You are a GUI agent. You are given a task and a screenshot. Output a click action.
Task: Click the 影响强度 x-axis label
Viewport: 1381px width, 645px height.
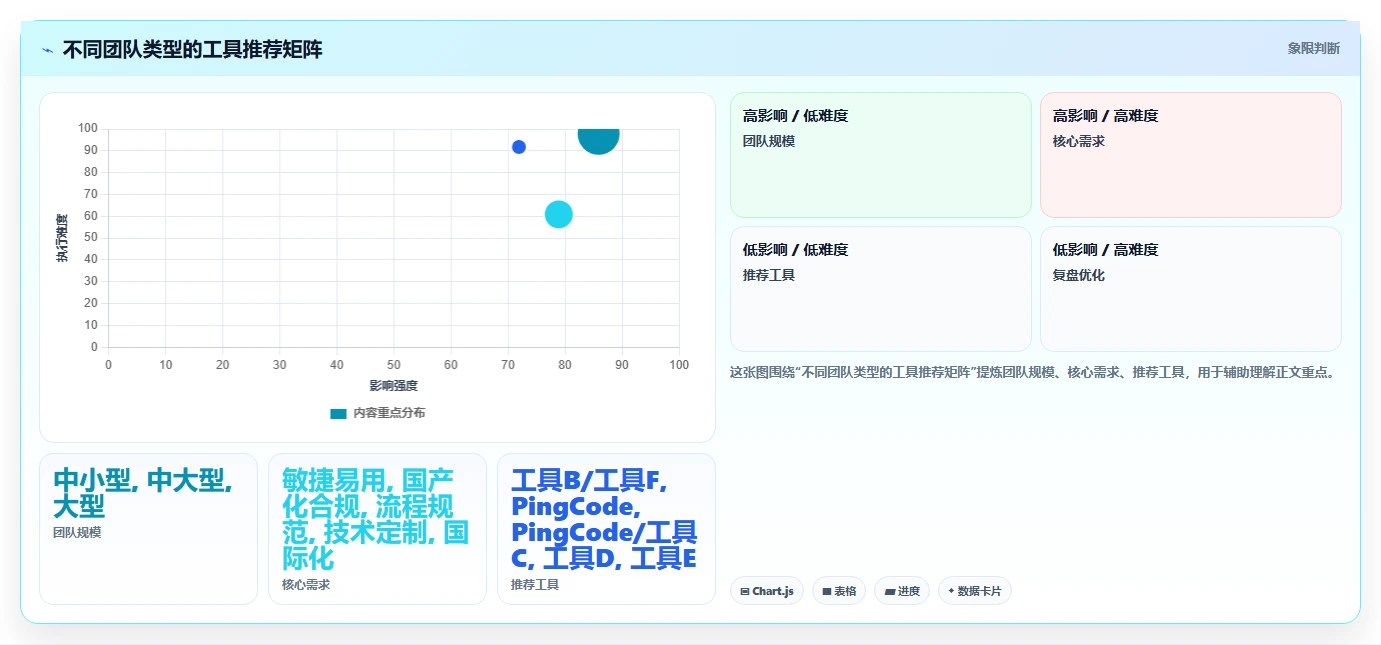[393, 385]
